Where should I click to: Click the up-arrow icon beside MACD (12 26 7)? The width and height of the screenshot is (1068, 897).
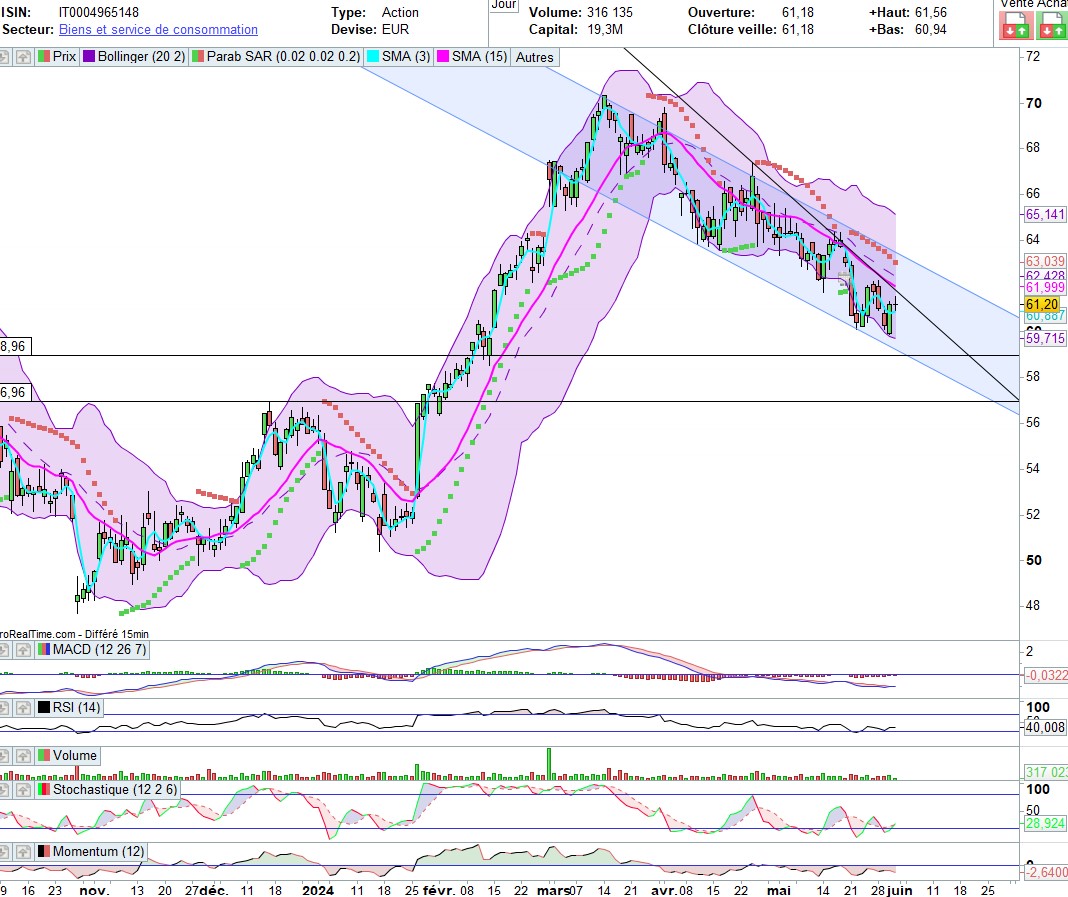pyautogui.click(x=23, y=650)
